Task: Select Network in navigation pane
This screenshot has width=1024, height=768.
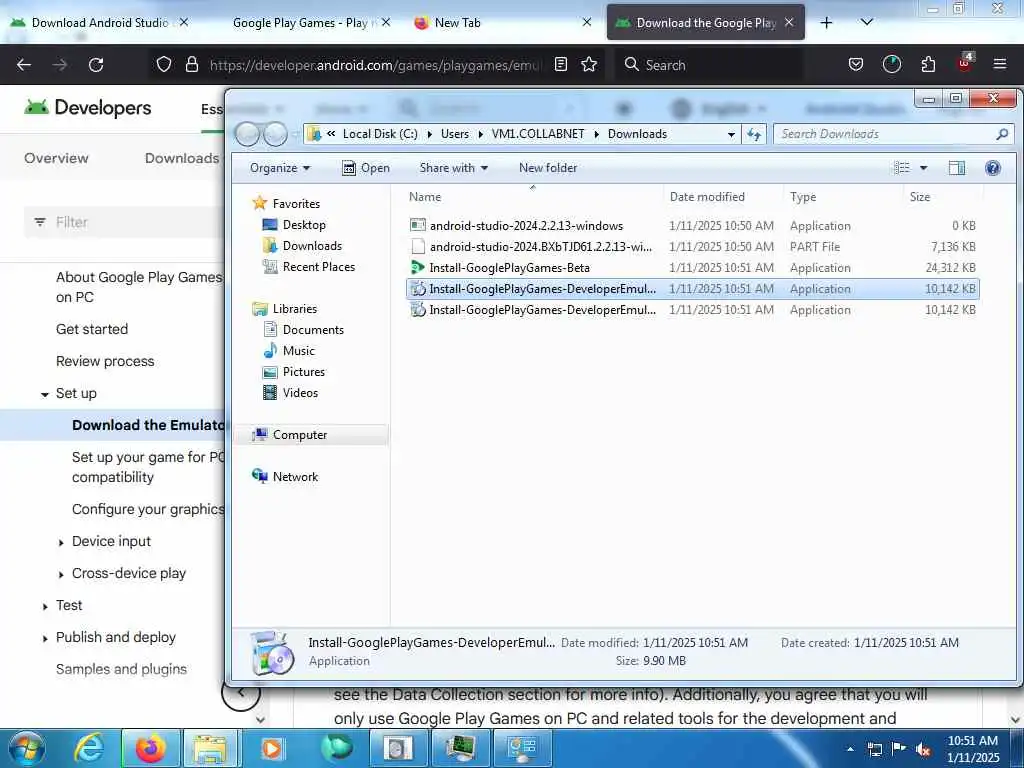Action: click(x=295, y=477)
